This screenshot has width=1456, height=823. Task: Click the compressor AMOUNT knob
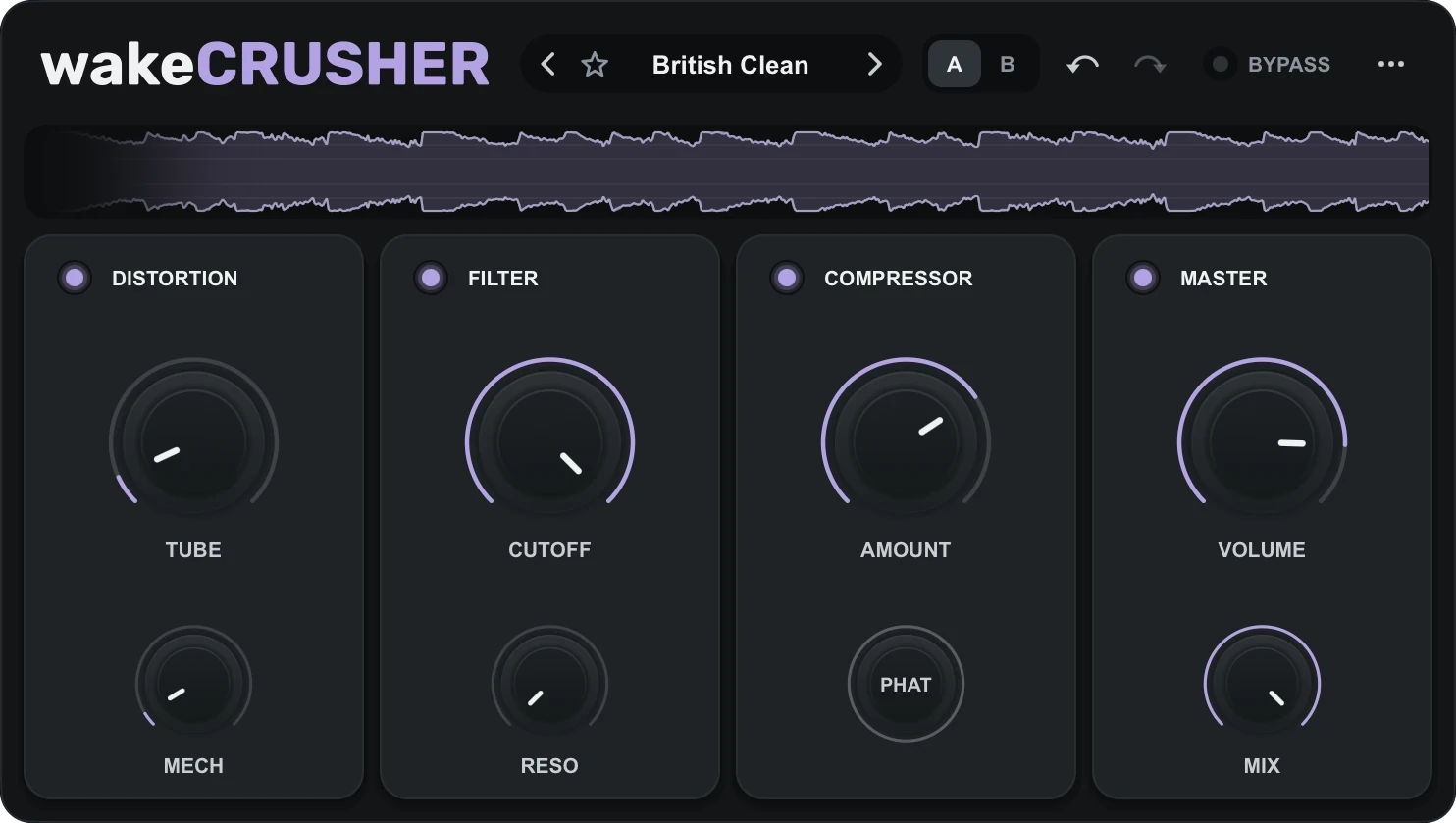[x=906, y=442]
